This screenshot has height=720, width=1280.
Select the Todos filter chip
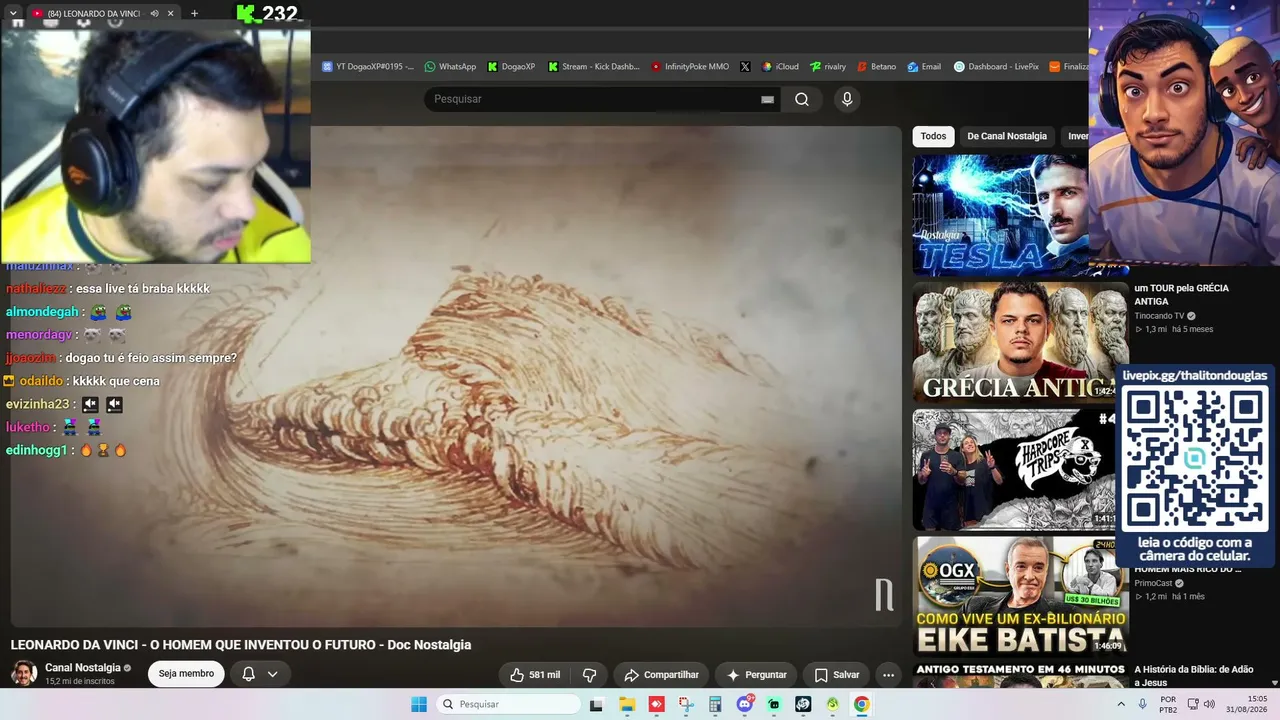[933, 136]
